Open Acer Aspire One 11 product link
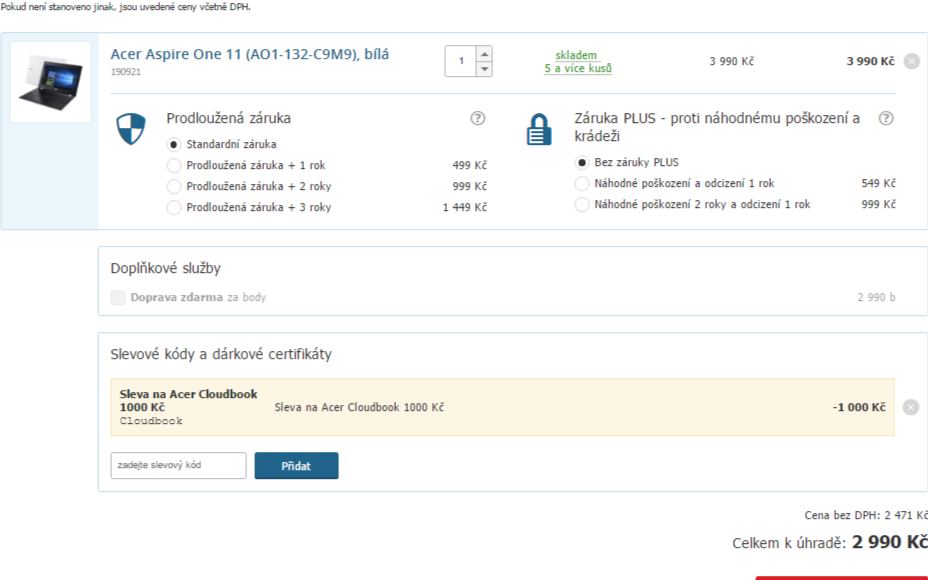This screenshot has height=580, width=928. pyautogui.click(x=250, y=54)
